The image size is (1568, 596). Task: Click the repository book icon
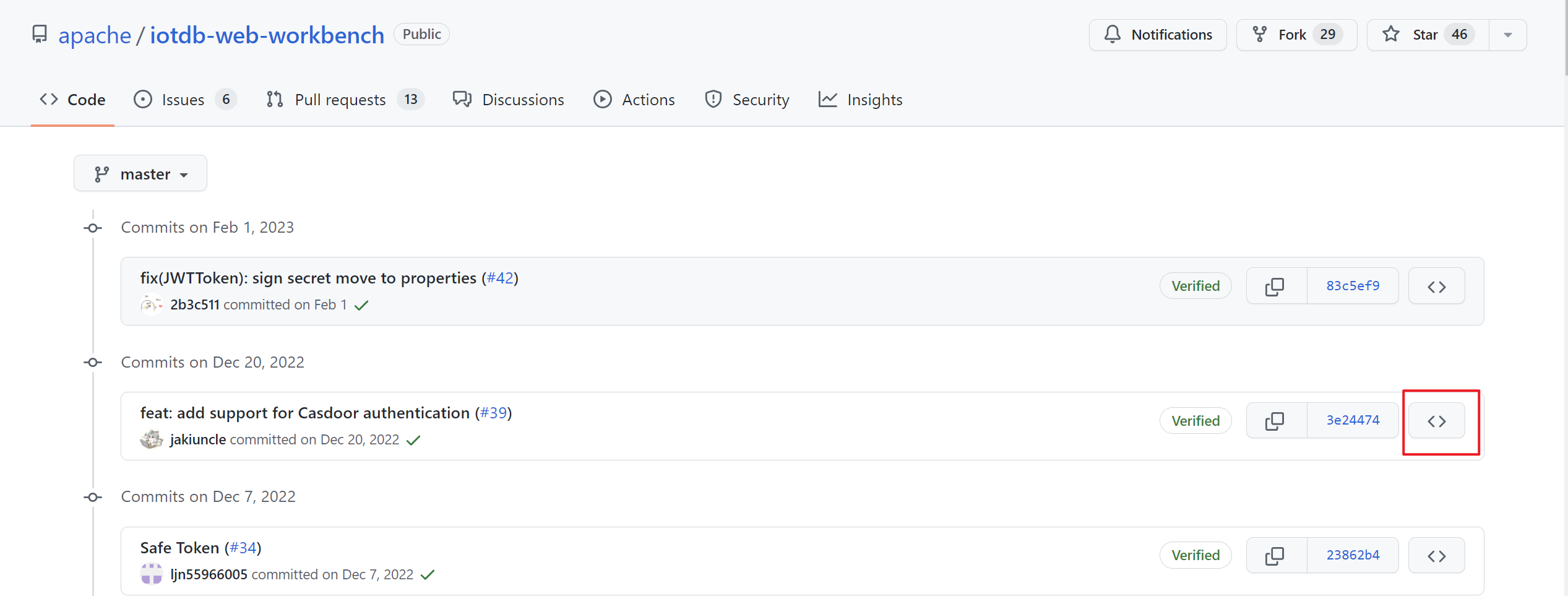click(x=40, y=35)
